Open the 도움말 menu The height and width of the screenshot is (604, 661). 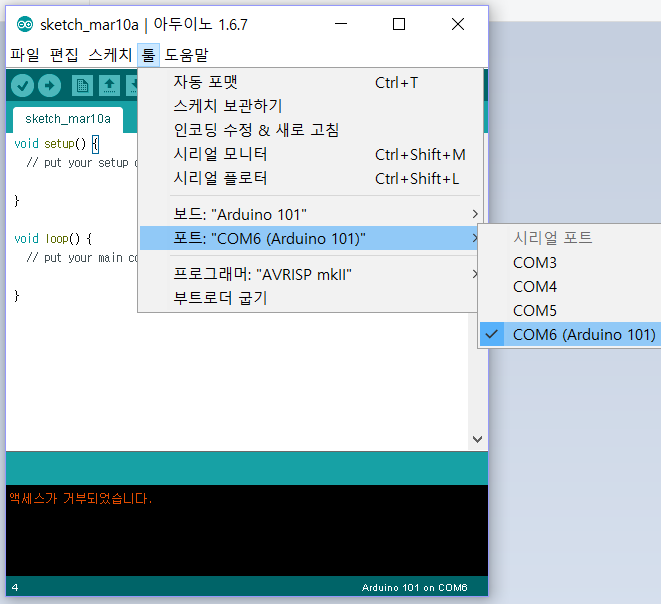186,55
